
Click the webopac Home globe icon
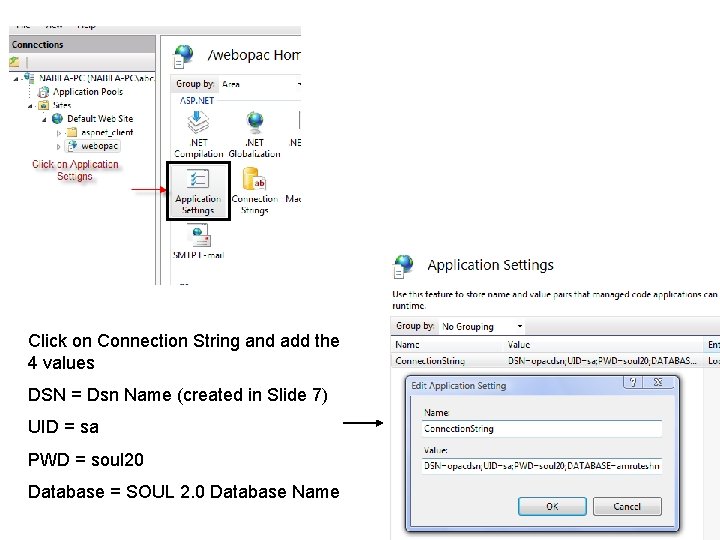pyautogui.click(x=184, y=56)
